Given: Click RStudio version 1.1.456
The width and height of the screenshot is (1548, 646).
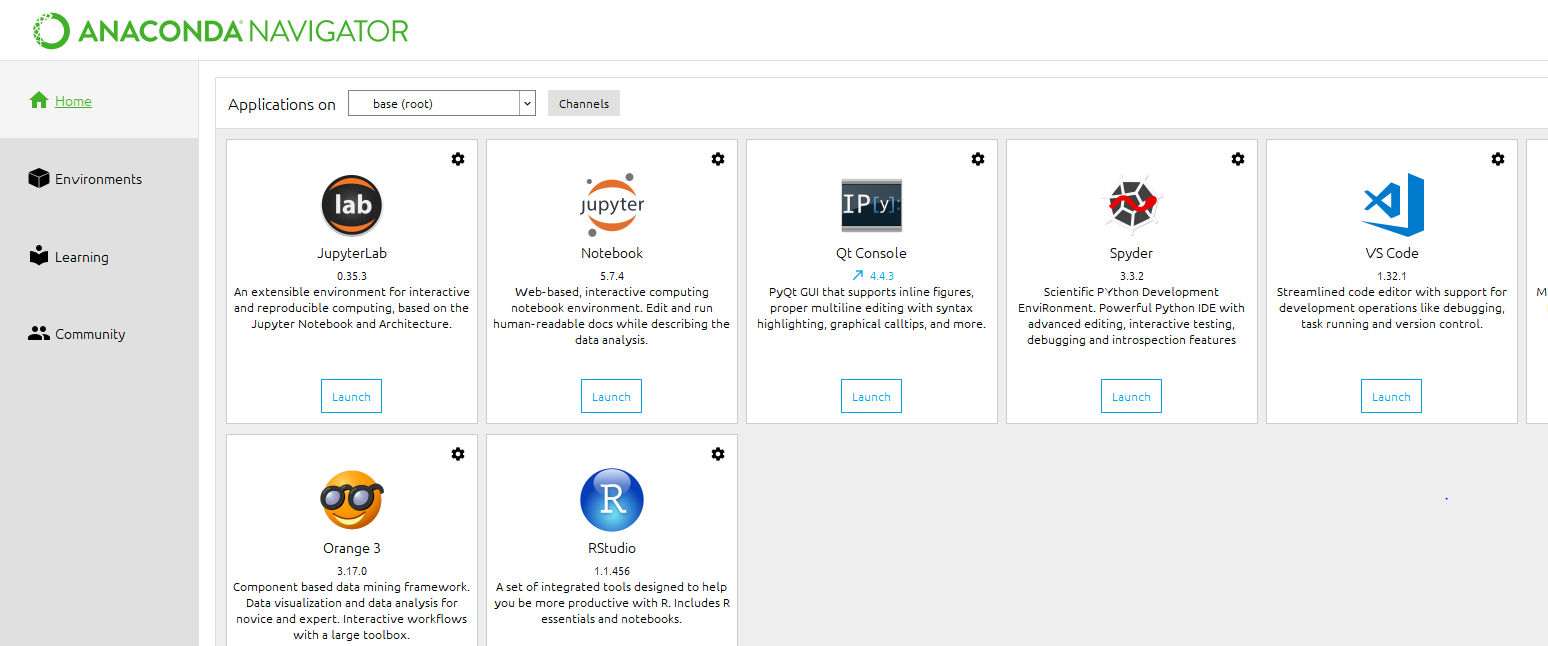Looking at the screenshot, I should point(612,570).
